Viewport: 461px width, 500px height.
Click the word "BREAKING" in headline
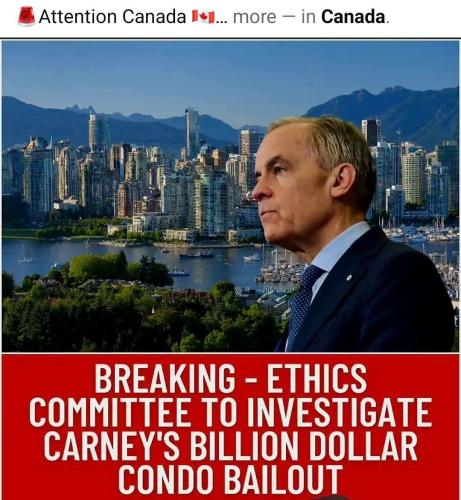tap(165, 379)
